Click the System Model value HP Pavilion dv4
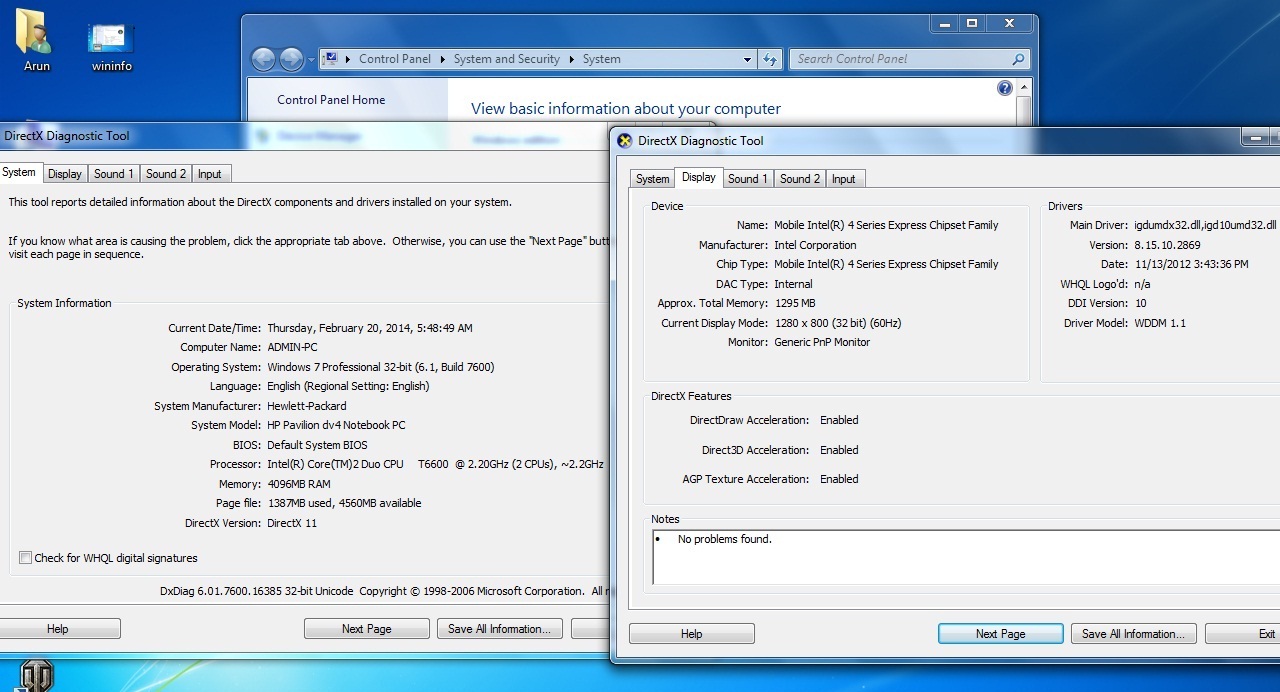The image size is (1280, 692). point(336,425)
